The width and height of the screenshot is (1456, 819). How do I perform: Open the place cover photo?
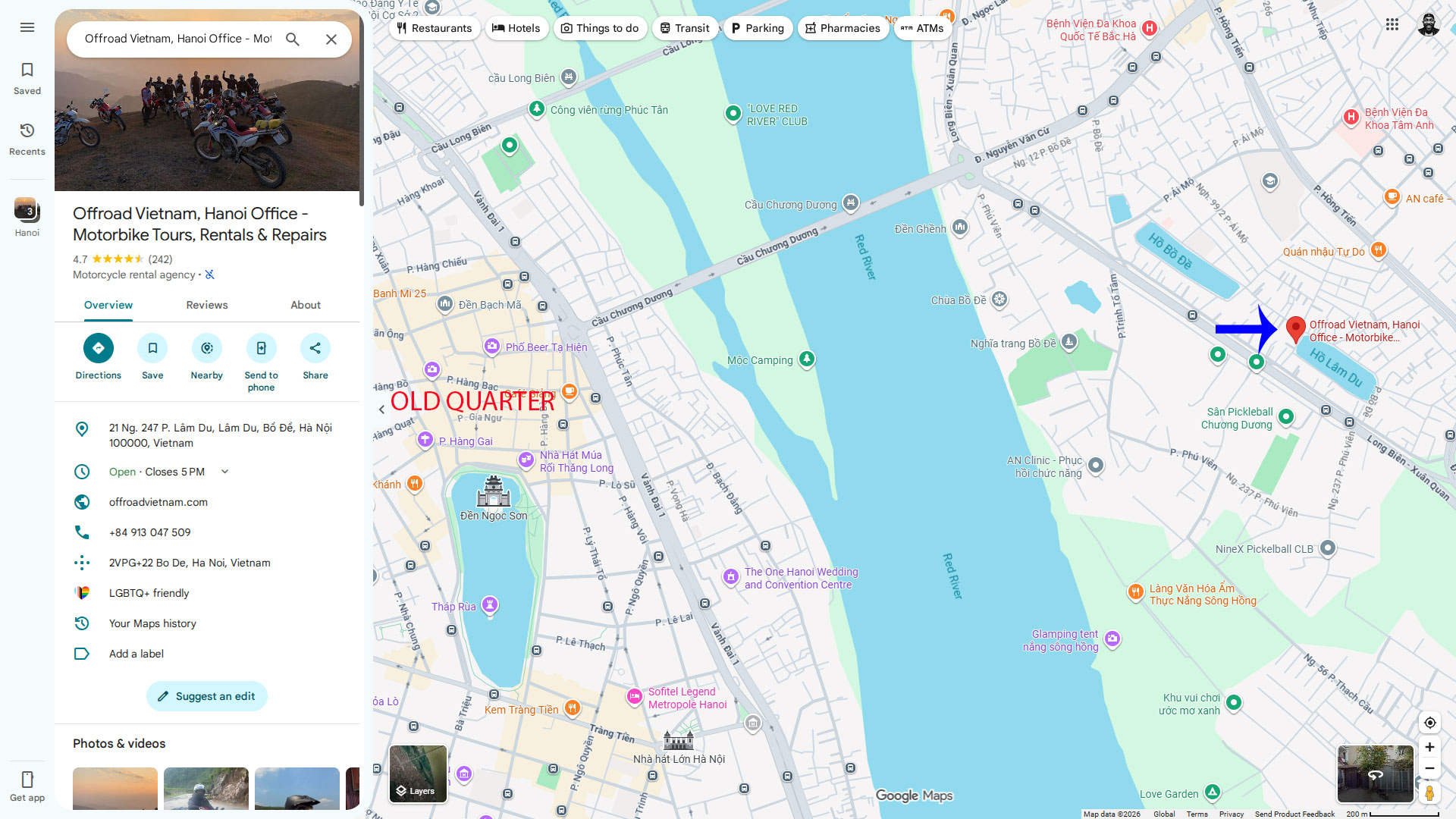click(x=207, y=100)
